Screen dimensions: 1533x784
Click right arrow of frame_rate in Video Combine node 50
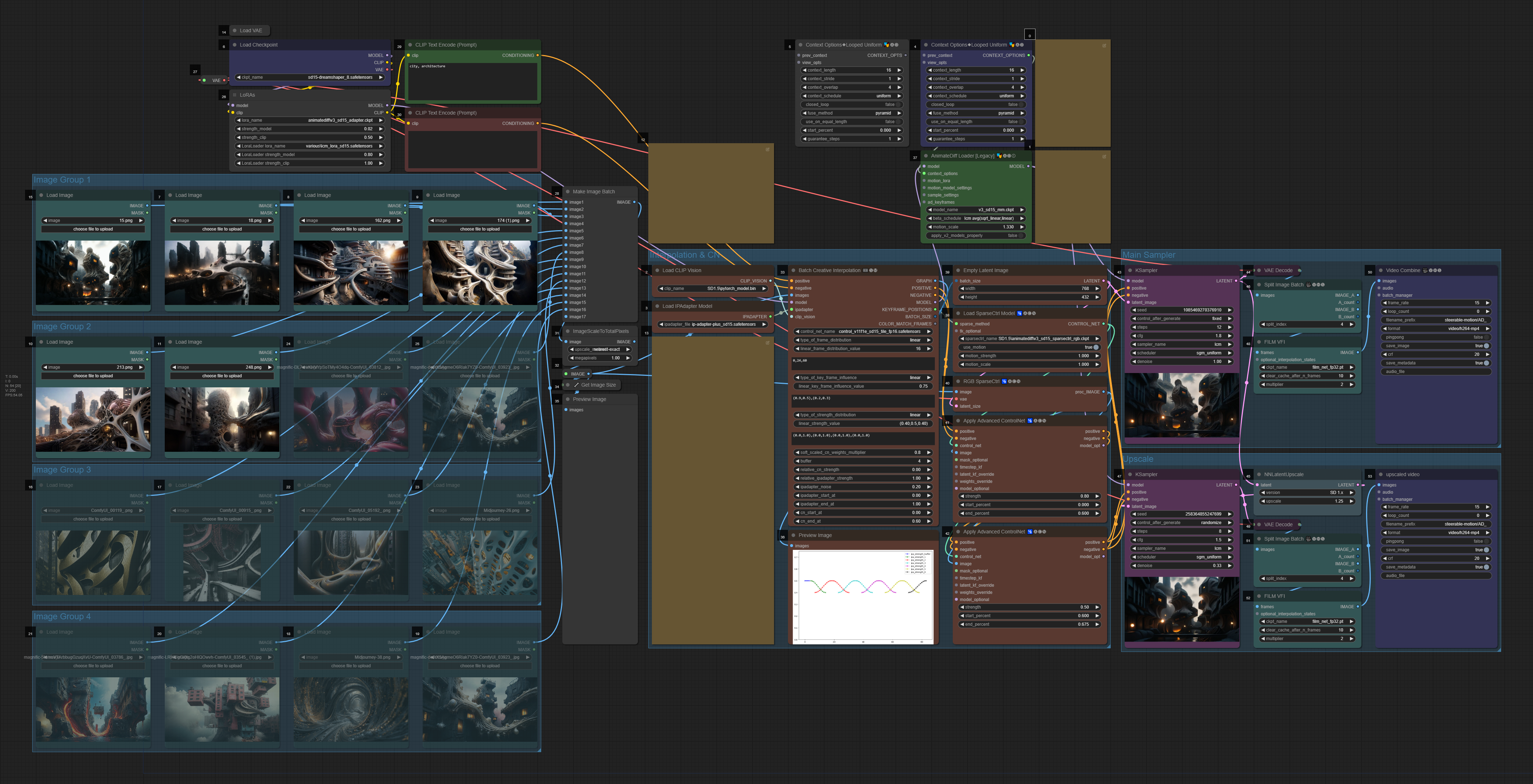tap(1487, 303)
